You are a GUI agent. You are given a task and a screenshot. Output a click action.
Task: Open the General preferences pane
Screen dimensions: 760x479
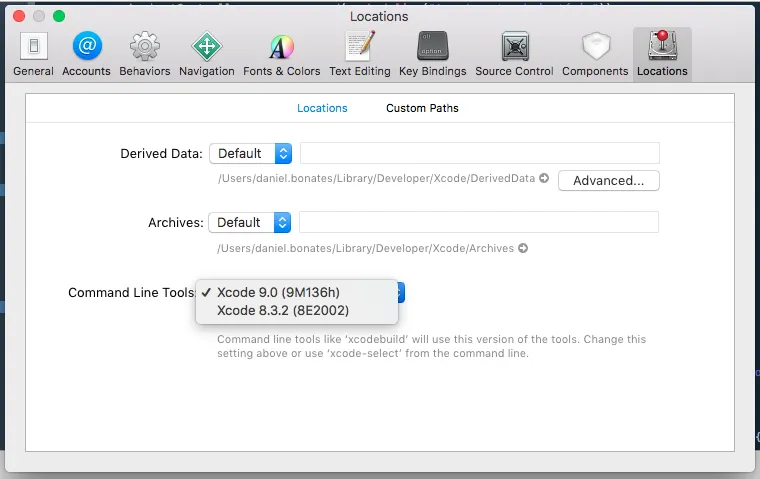[x=33, y=54]
